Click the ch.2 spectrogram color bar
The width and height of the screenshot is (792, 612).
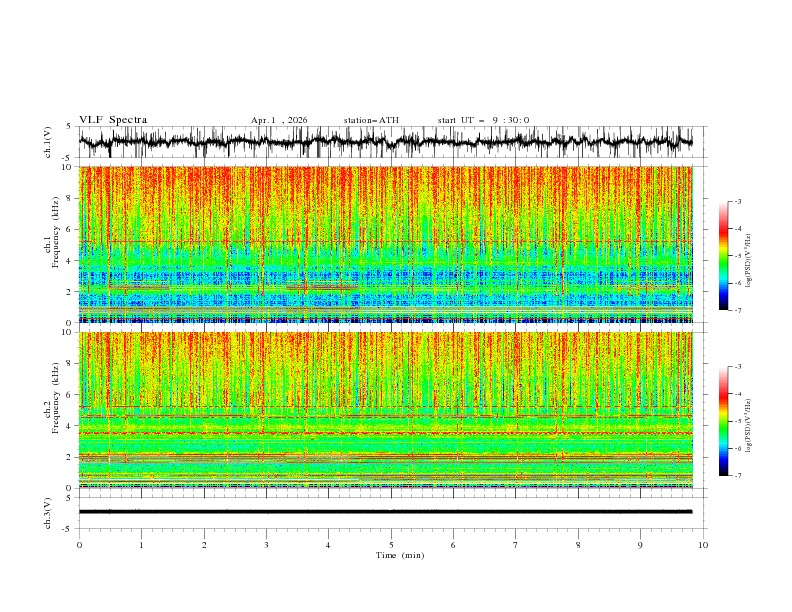(723, 421)
